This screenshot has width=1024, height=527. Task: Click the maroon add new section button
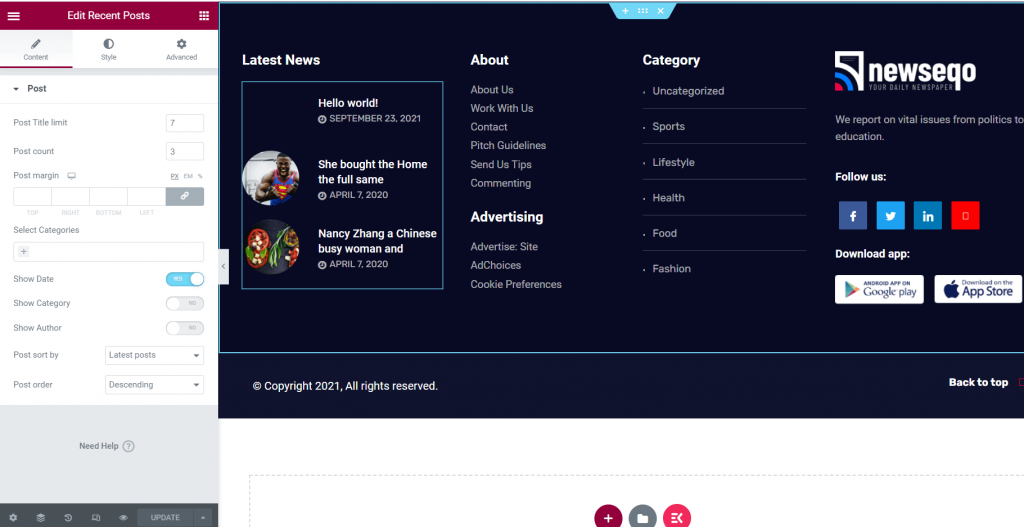[x=608, y=518]
